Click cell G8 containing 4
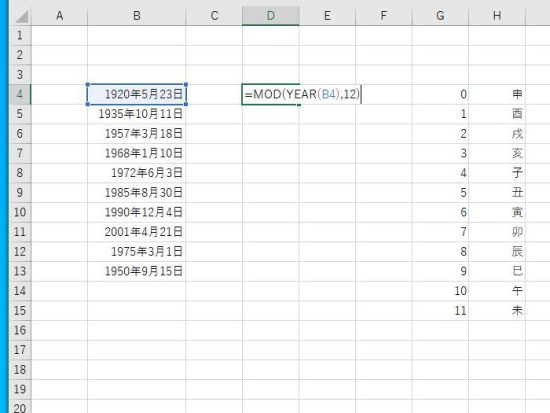The image size is (550, 413). [440, 173]
